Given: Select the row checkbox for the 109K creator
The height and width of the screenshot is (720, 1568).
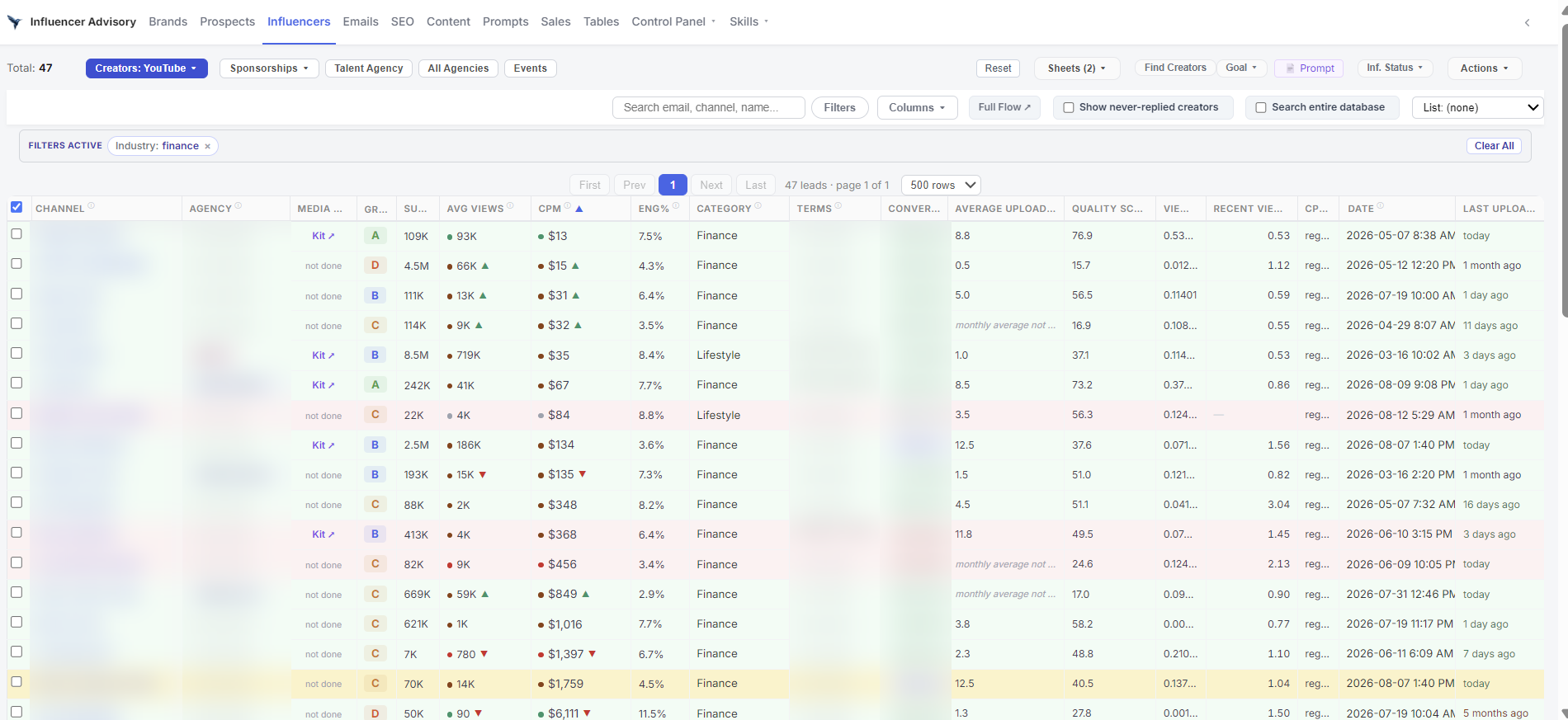Looking at the screenshot, I should [17, 234].
